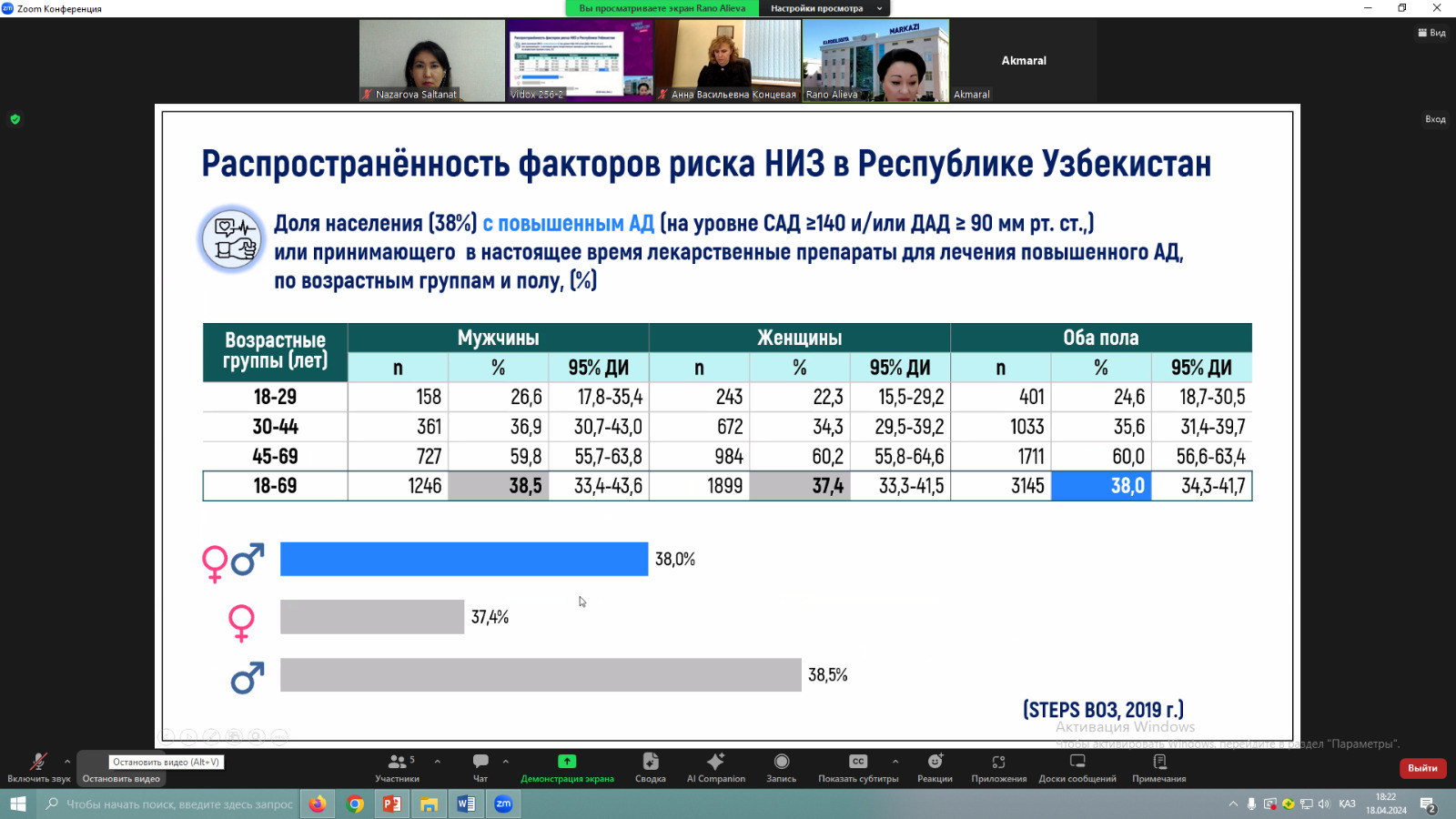Start recording with Запись button
Image resolution: width=1456 pixels, height=819 pixels.
pyautogui.click(x=781, y=766)
